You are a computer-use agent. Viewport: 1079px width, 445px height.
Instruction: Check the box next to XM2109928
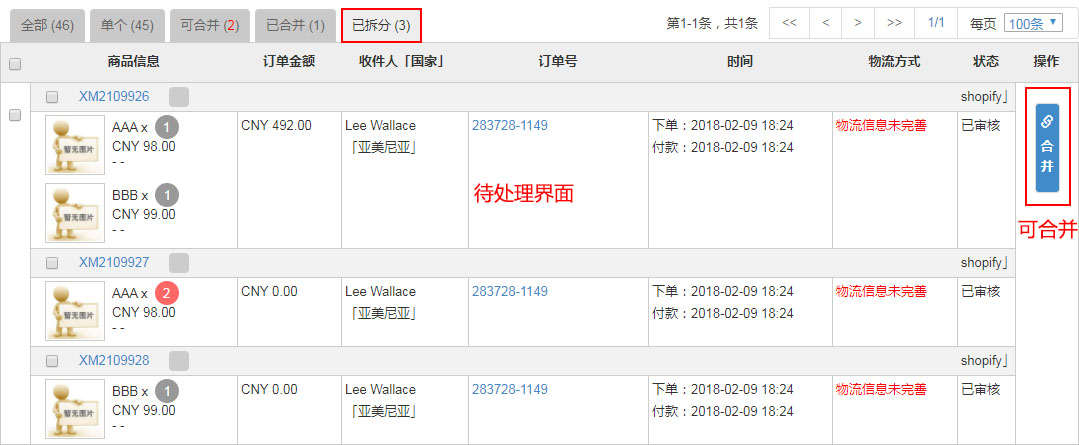pos(52,360)
